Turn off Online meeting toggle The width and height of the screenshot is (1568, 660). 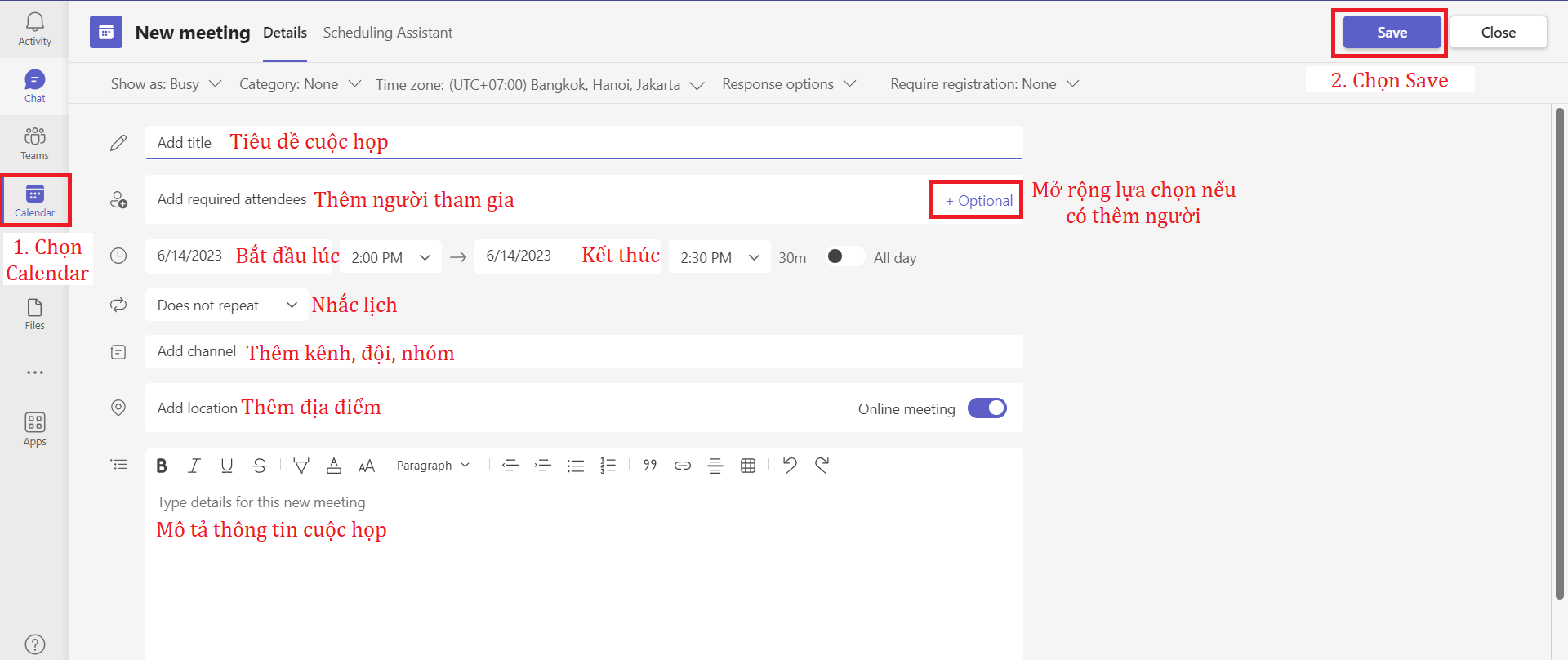coord(987,408)
